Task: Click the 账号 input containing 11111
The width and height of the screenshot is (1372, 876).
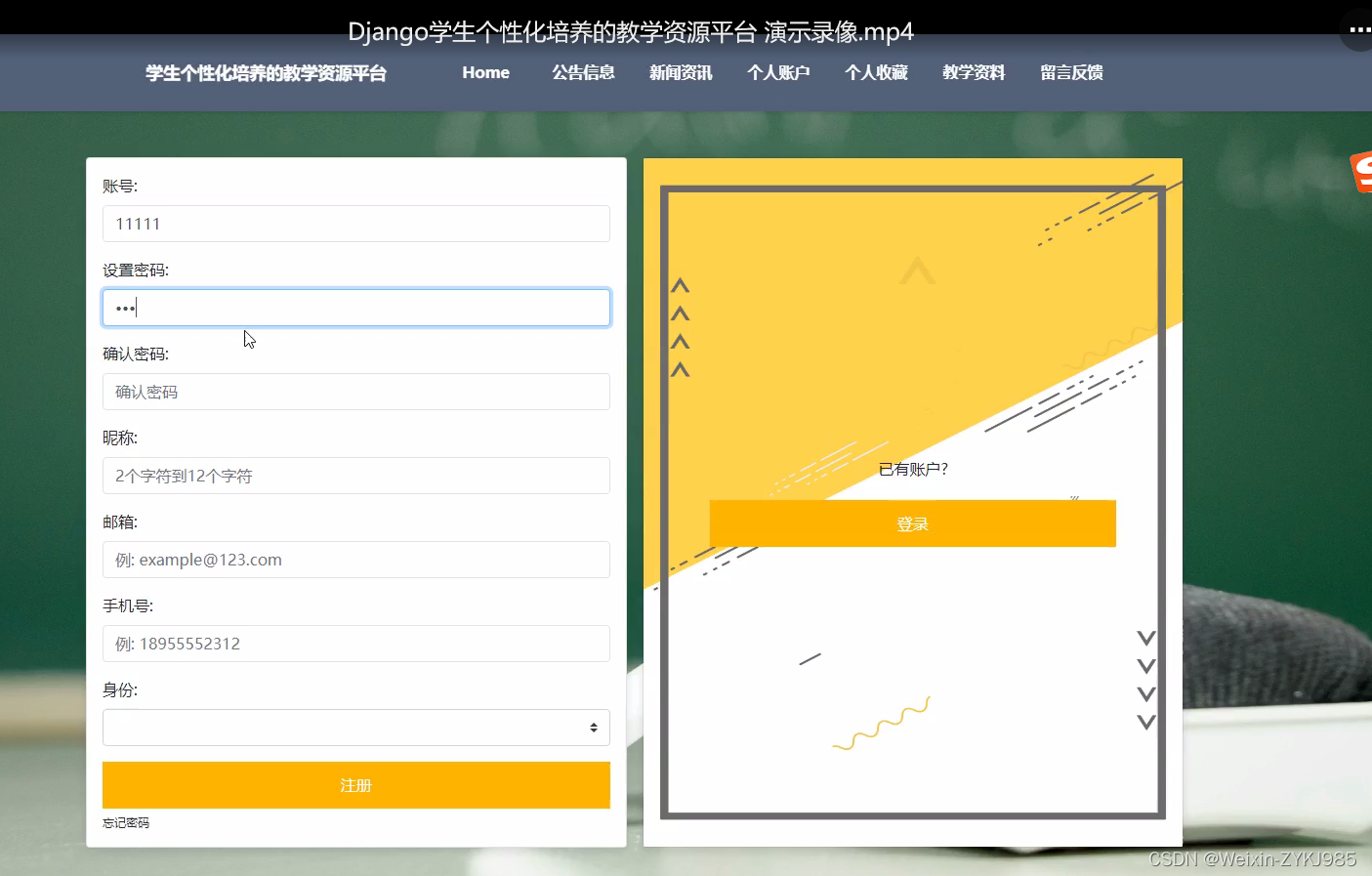Action: click(x=356, y=224)
